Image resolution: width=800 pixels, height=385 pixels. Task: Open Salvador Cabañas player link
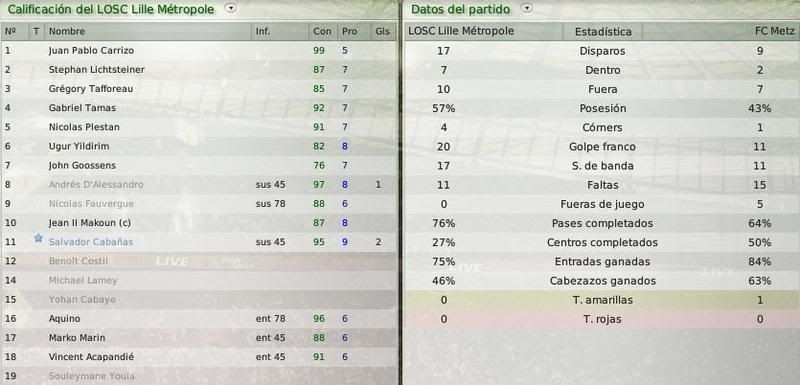[91, 242]
